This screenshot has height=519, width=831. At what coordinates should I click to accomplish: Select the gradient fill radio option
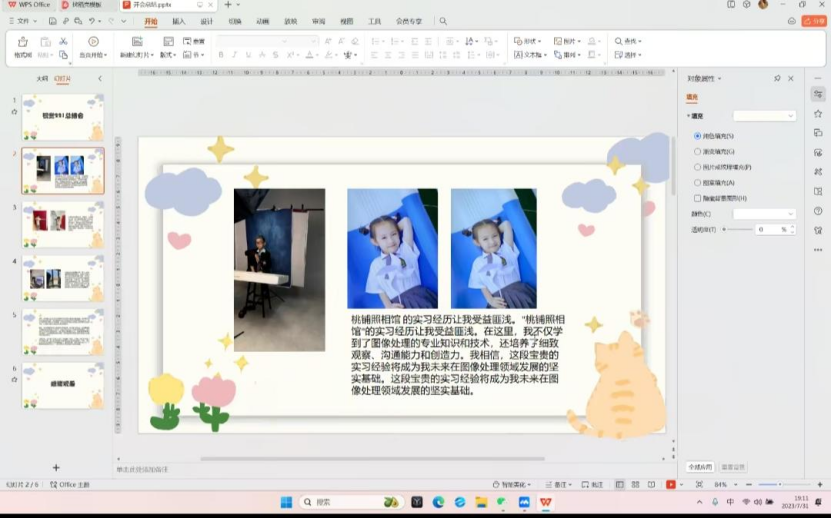[x=697, y=152]
